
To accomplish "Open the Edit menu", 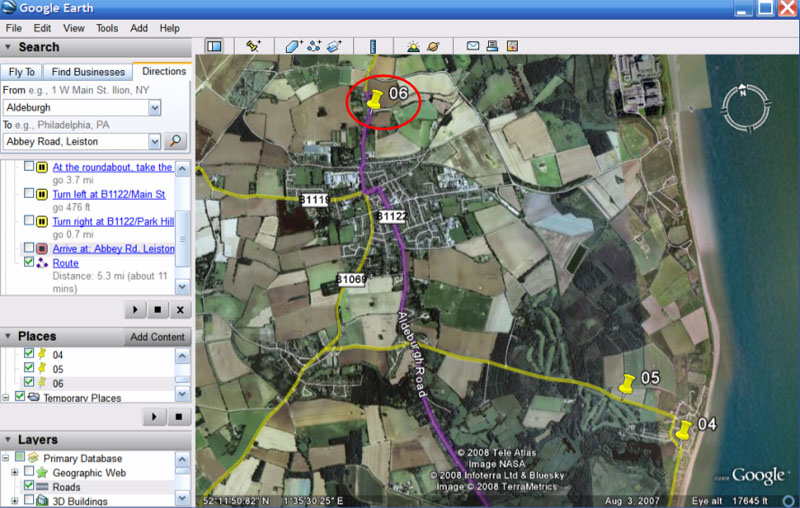I will click(42, 28).
